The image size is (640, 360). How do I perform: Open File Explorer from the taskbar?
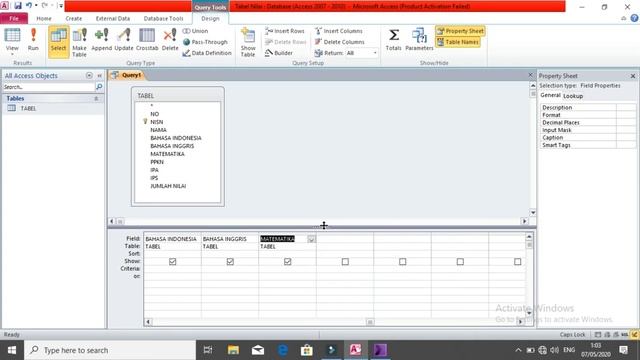[x=233, y=350]
